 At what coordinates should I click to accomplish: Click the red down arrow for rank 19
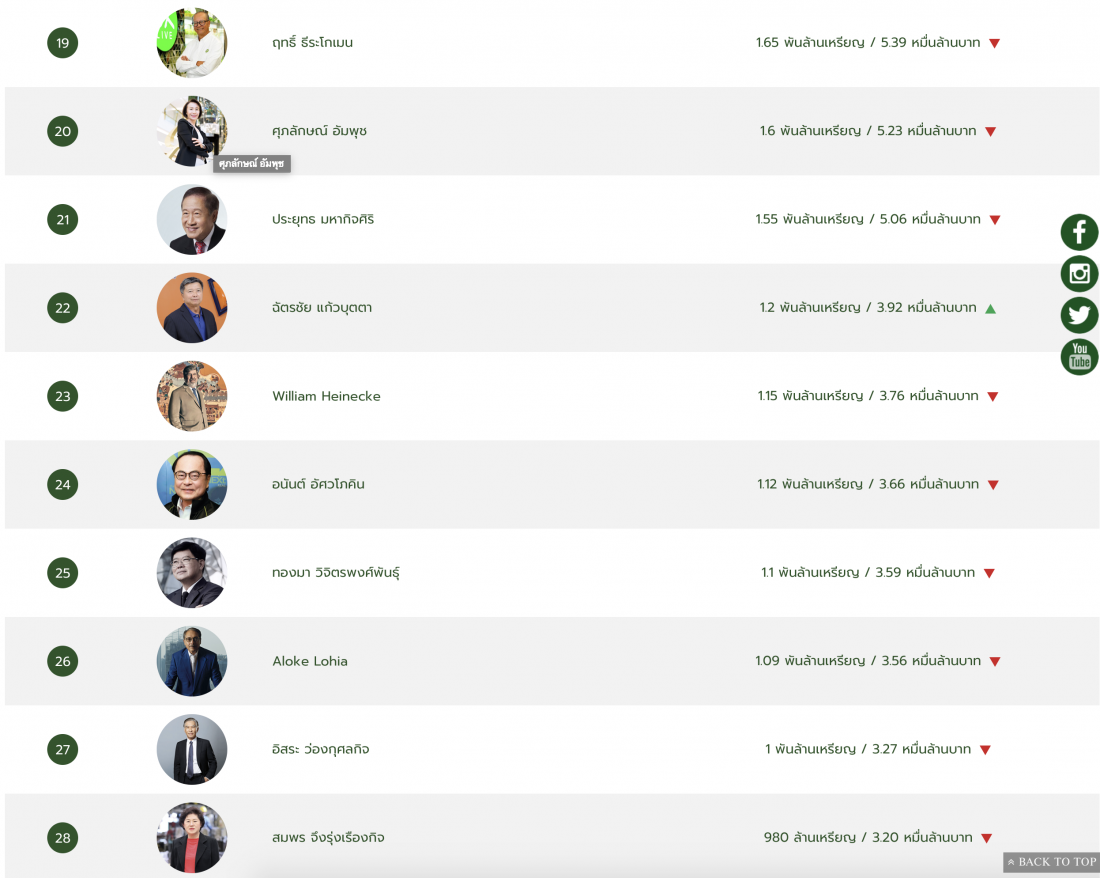[x=994, y=43]
